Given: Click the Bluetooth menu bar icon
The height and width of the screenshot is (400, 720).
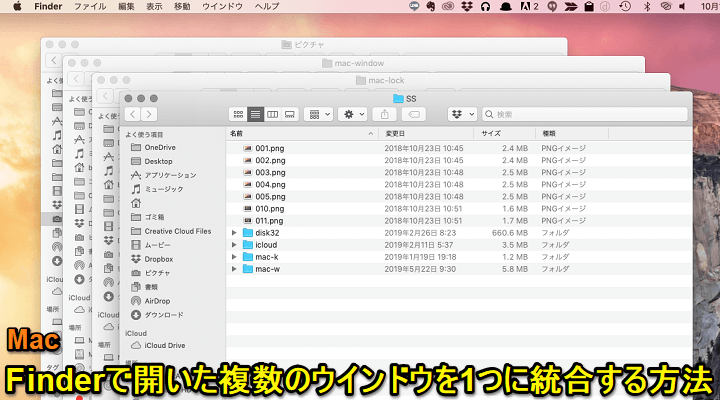Looking at the screenshot, I should click(647, 6).
